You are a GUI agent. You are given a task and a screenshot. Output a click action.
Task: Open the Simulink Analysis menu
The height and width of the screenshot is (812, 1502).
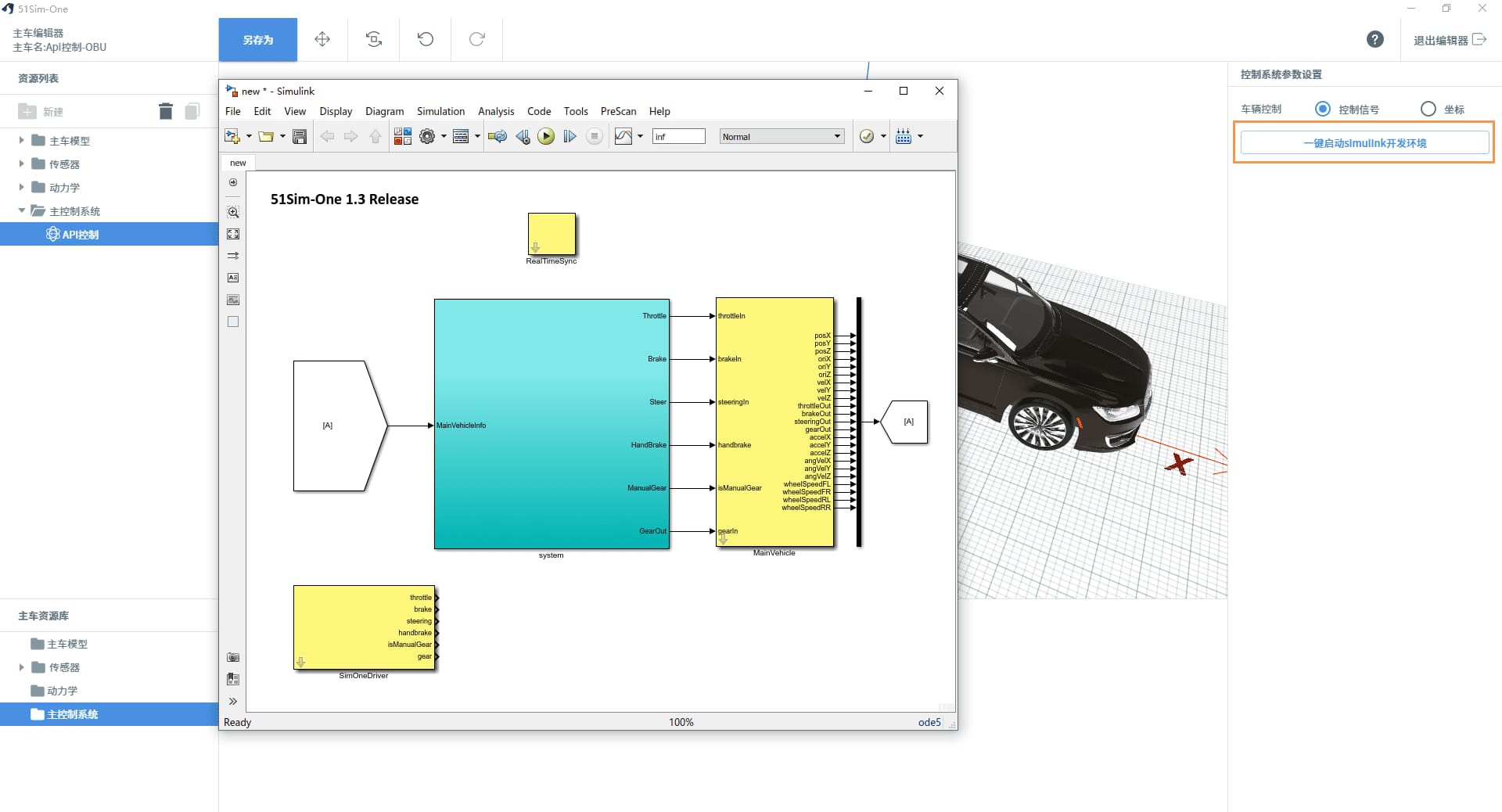tap(496, 111)
